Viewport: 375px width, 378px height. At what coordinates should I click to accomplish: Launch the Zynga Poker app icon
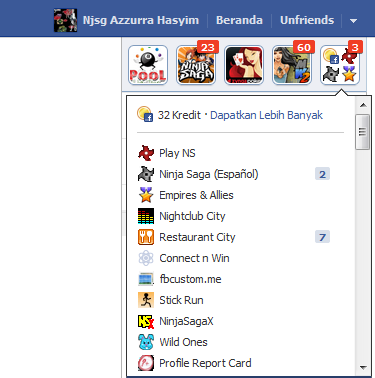point(244,65)
